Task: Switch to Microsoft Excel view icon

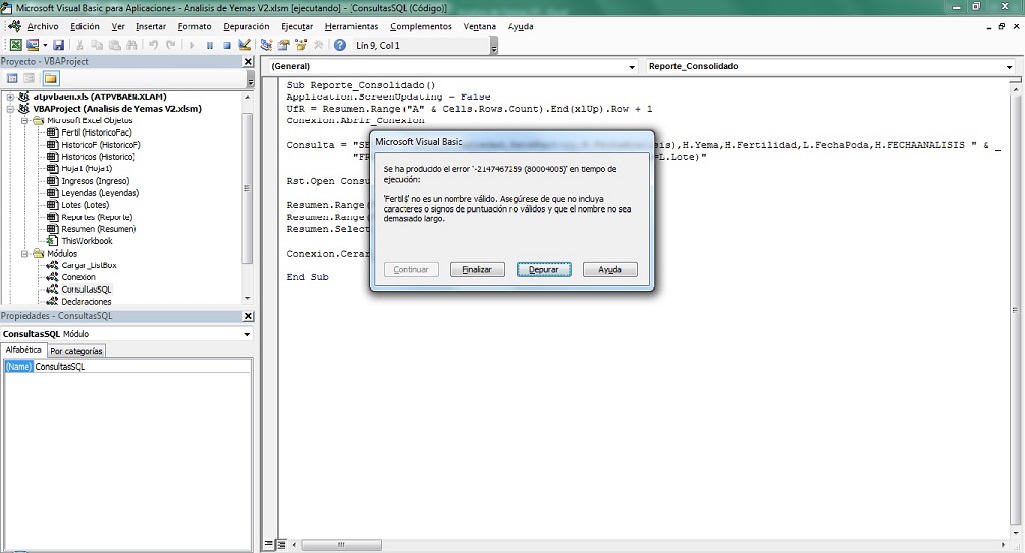Action: [15, 45]
